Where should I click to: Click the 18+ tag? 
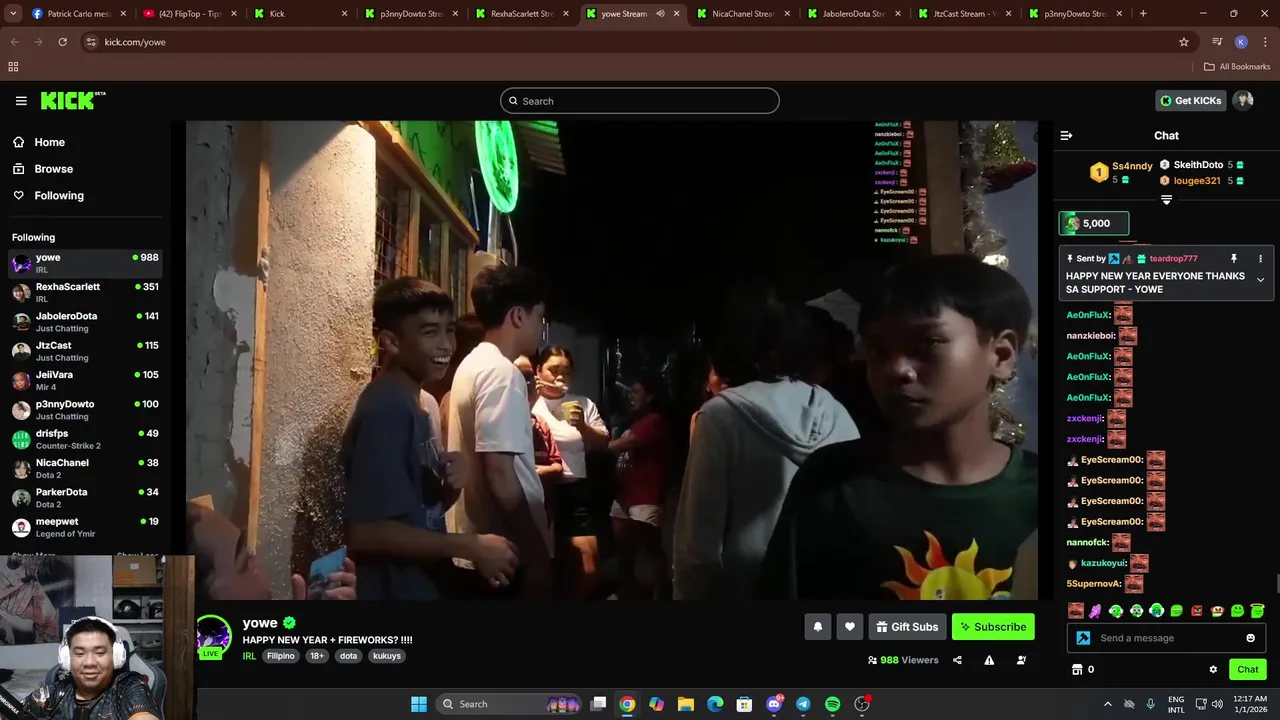317,656
